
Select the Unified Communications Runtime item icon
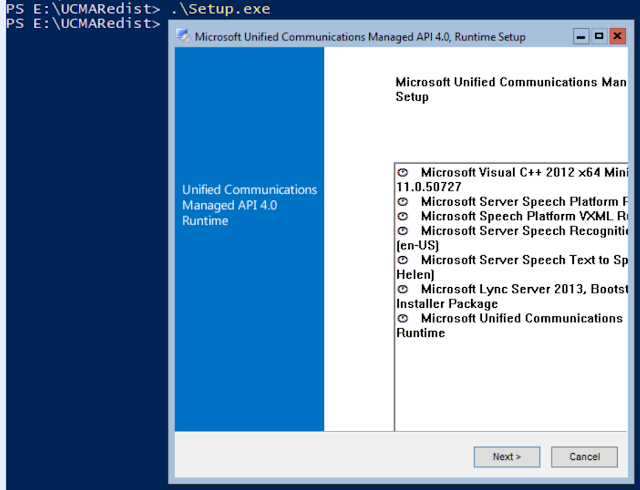tap(403, 318)
